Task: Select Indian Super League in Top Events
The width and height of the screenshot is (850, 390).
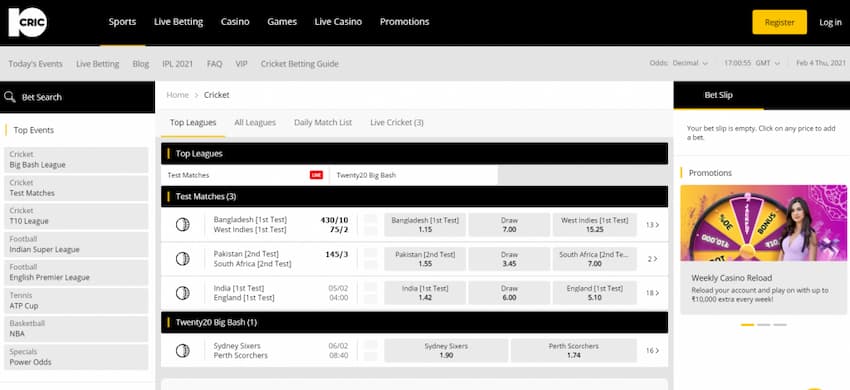Action: pos(76,244)
